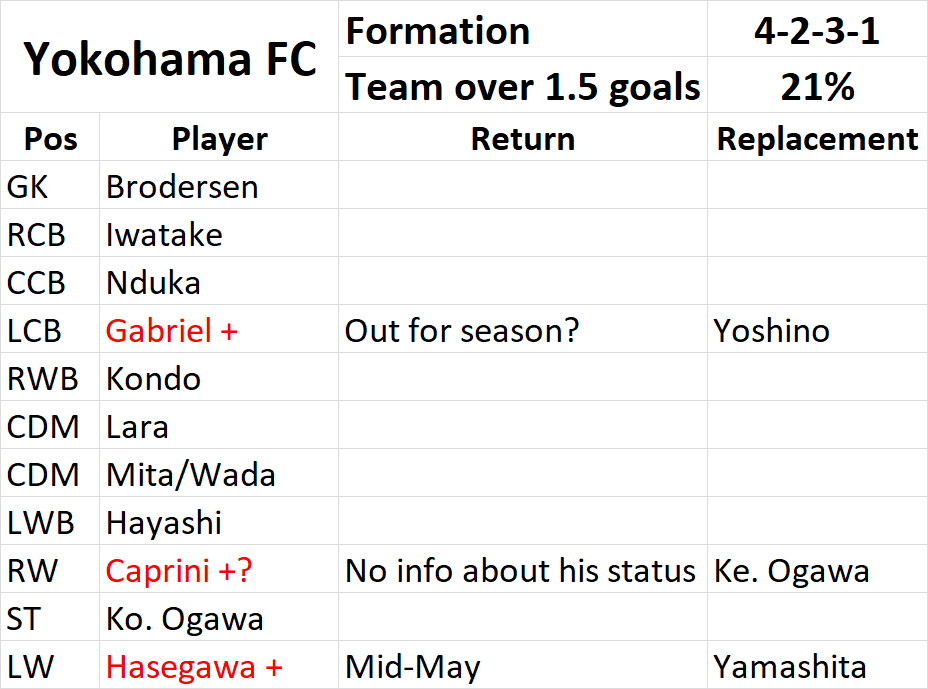Click the Formation label cell
The image size is (928, 689).
(523, 29)
